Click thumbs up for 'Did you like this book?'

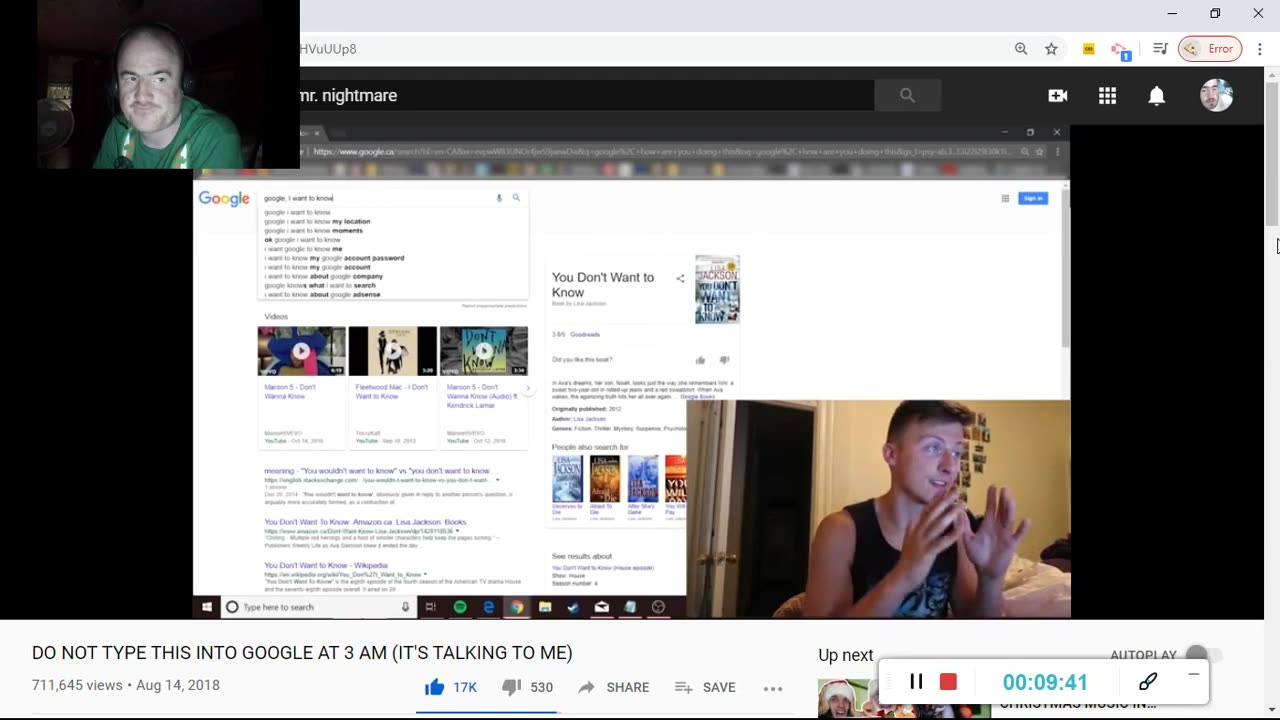tap(700, 360)
